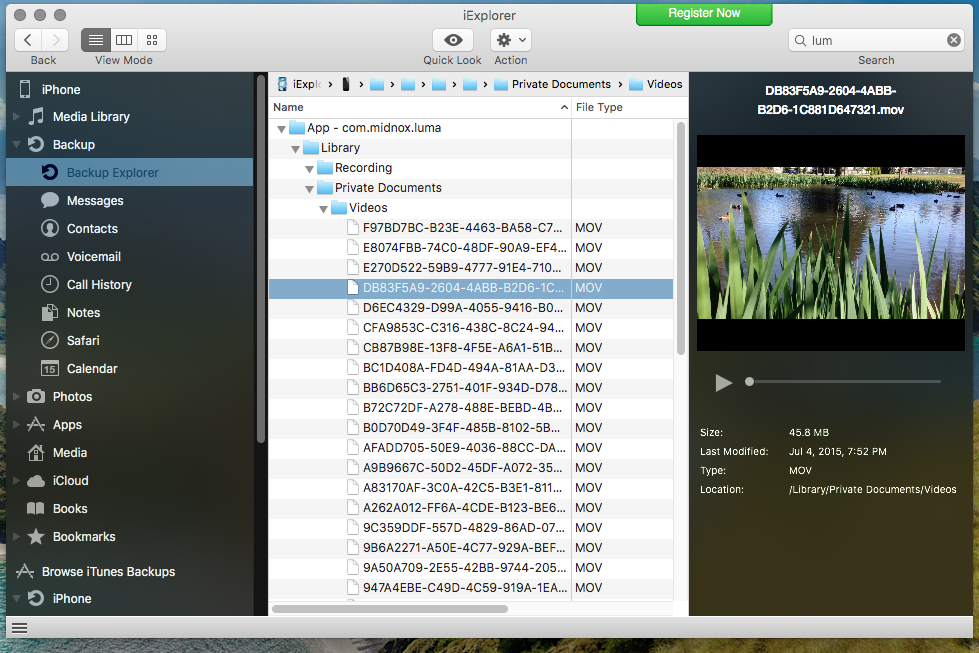The width and height of the screenshot is (979, 653).
Task: Play the video preview
Action: (x=723, y=382)
